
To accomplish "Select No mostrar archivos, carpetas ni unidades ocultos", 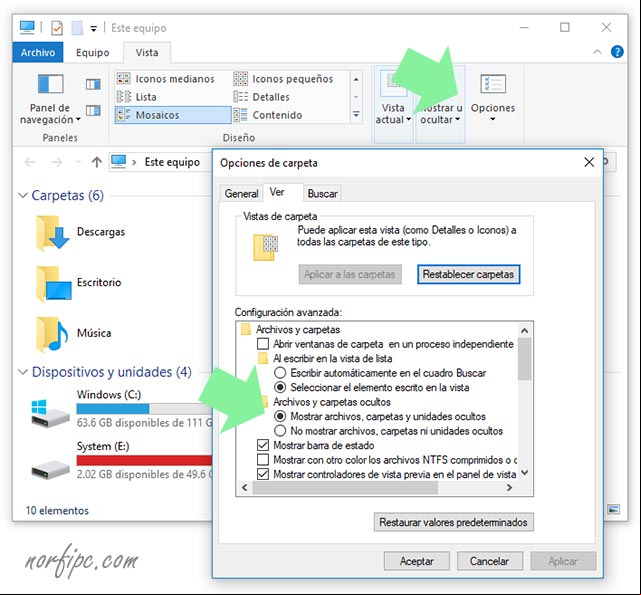I will 280,431.
